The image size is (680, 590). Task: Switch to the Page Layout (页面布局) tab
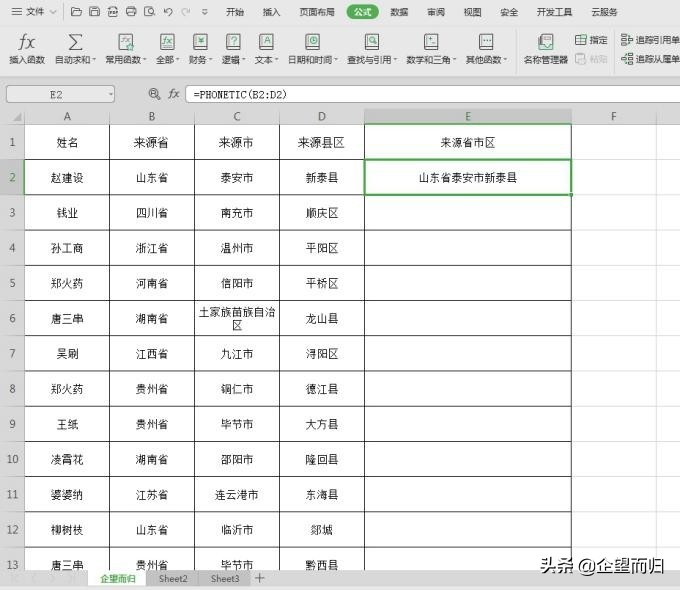click(317, 12)
